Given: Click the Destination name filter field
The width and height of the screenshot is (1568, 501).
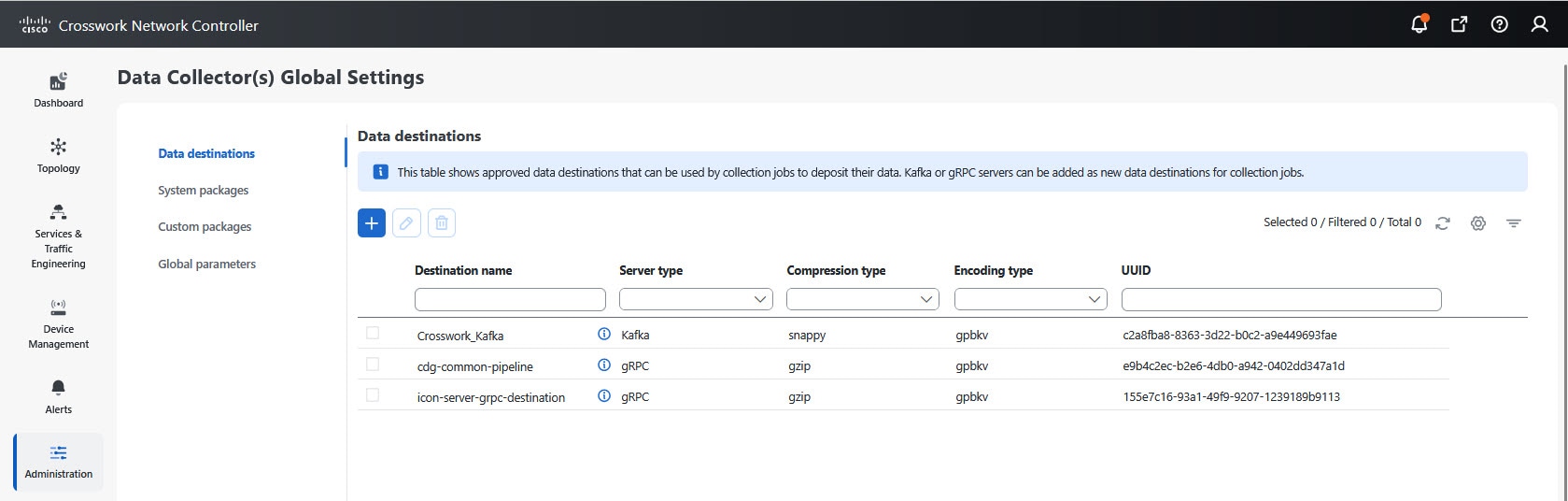Looking at the screenshot, I should [x=510, y=299].
